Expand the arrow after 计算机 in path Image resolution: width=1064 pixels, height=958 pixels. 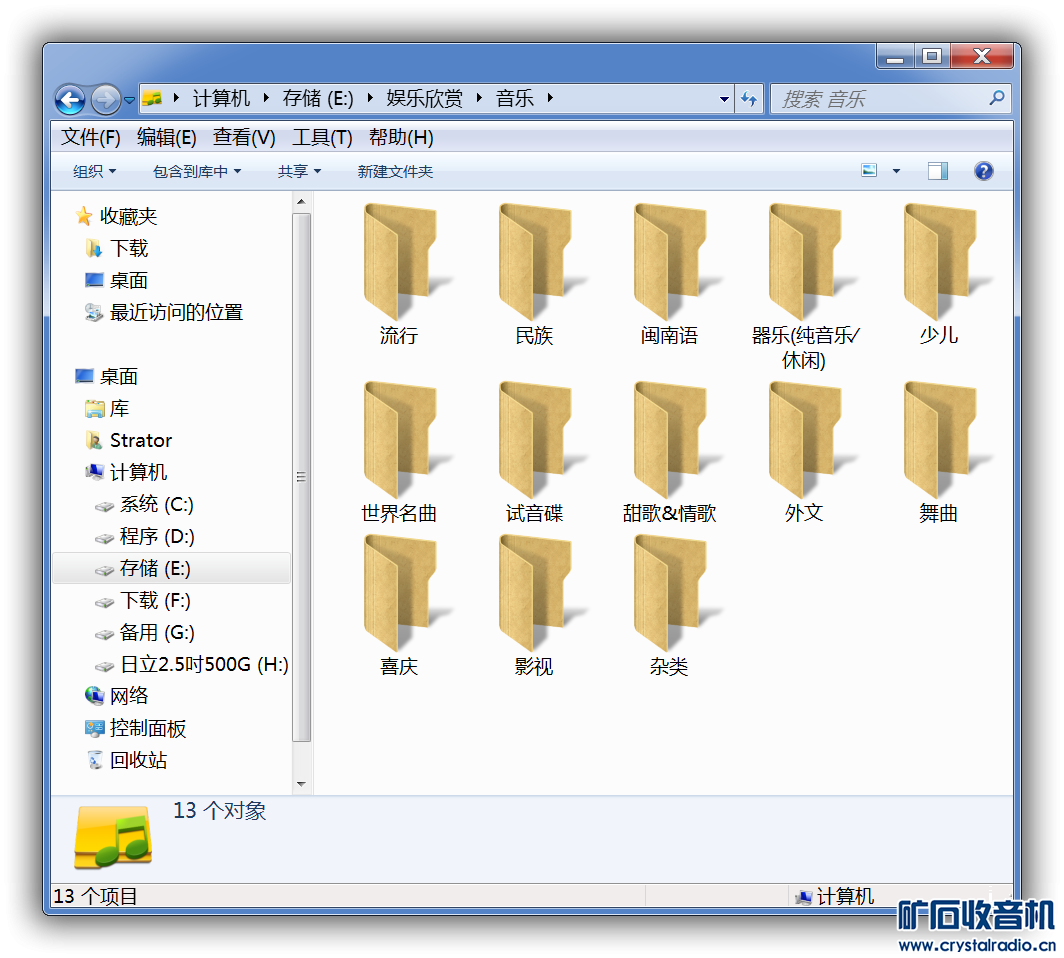266,98
